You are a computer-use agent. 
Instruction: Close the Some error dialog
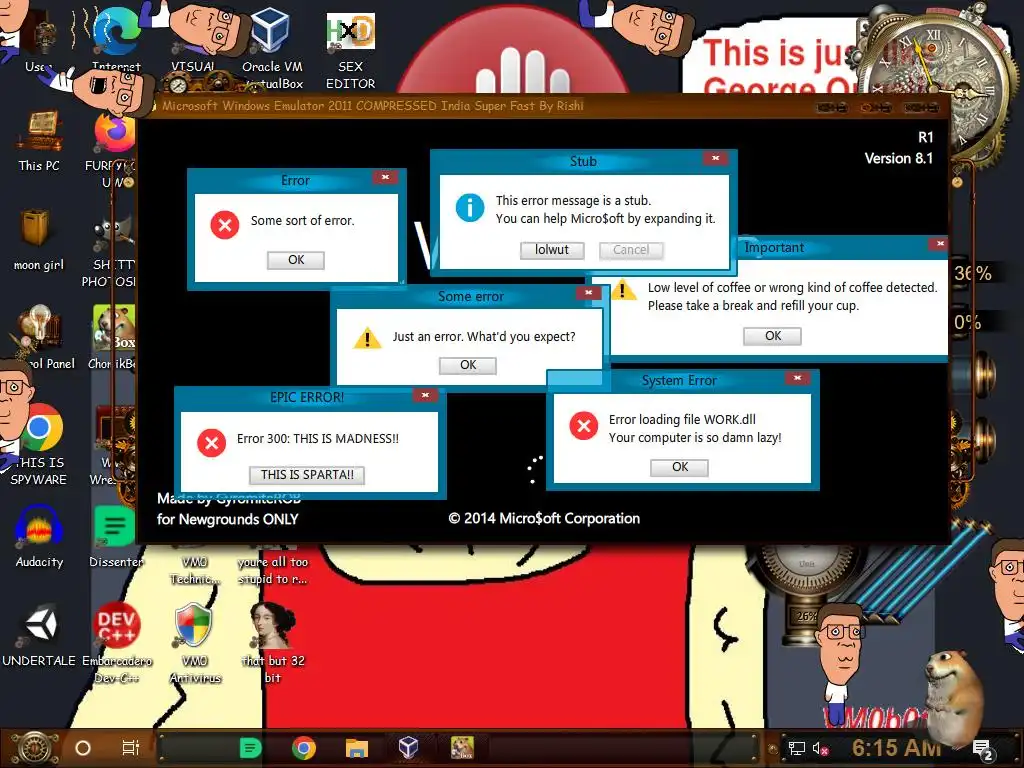[x=588, y=293]
